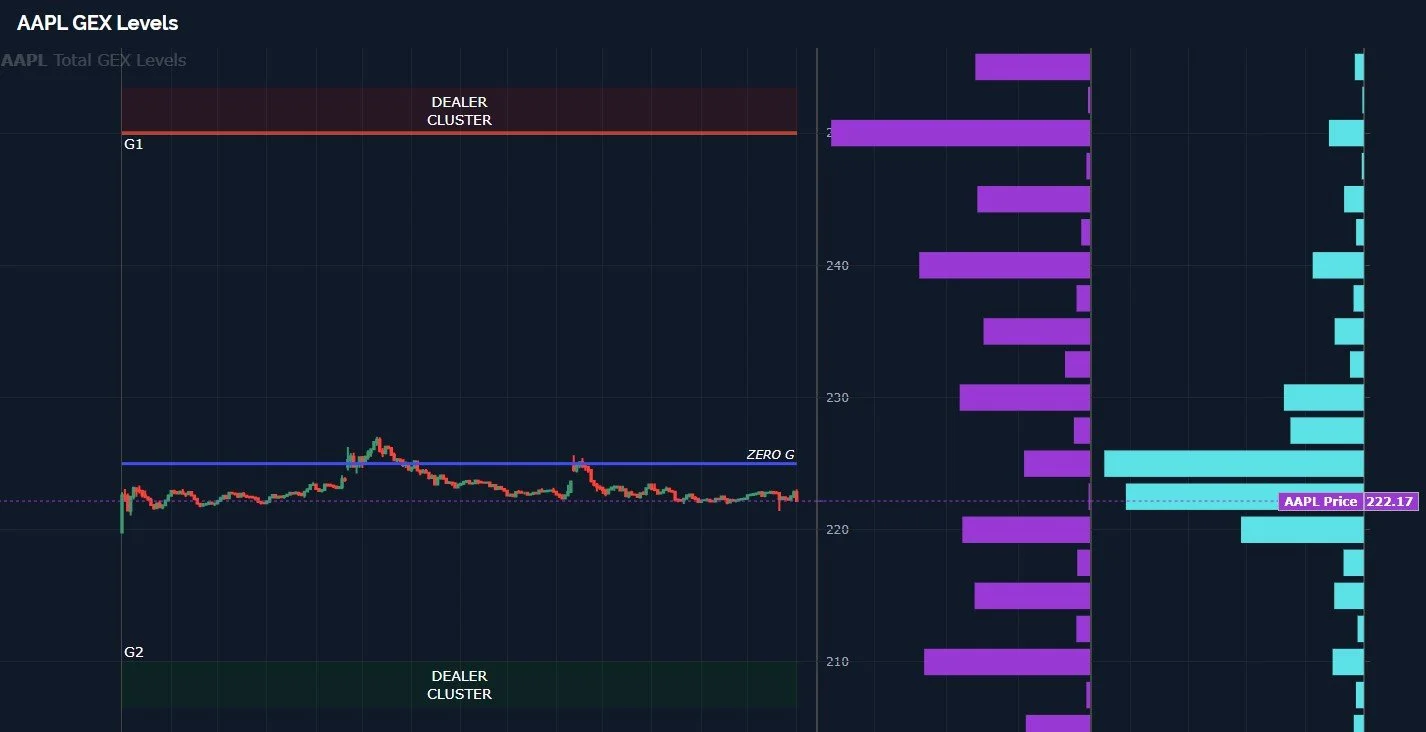
Task: Click the ZERO G line label
Action: pos(770,455)
